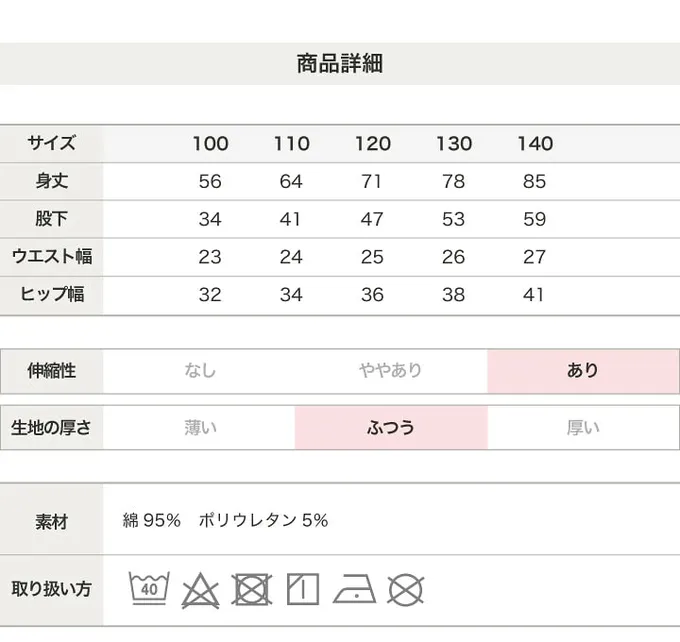The height and width of the screenshot is (642, 680).
Task: Click the ウエスト幅 row label
Action: point(52,256)
